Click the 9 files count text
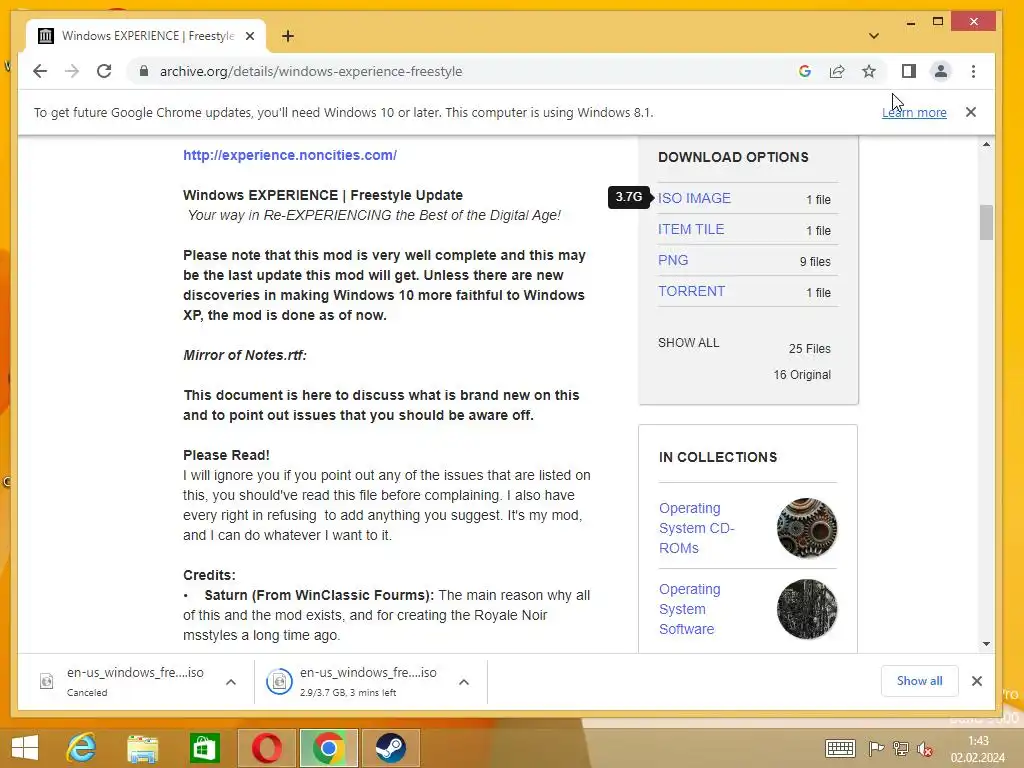The width and height of the screenshot is (1024, 768). (815, 261)
